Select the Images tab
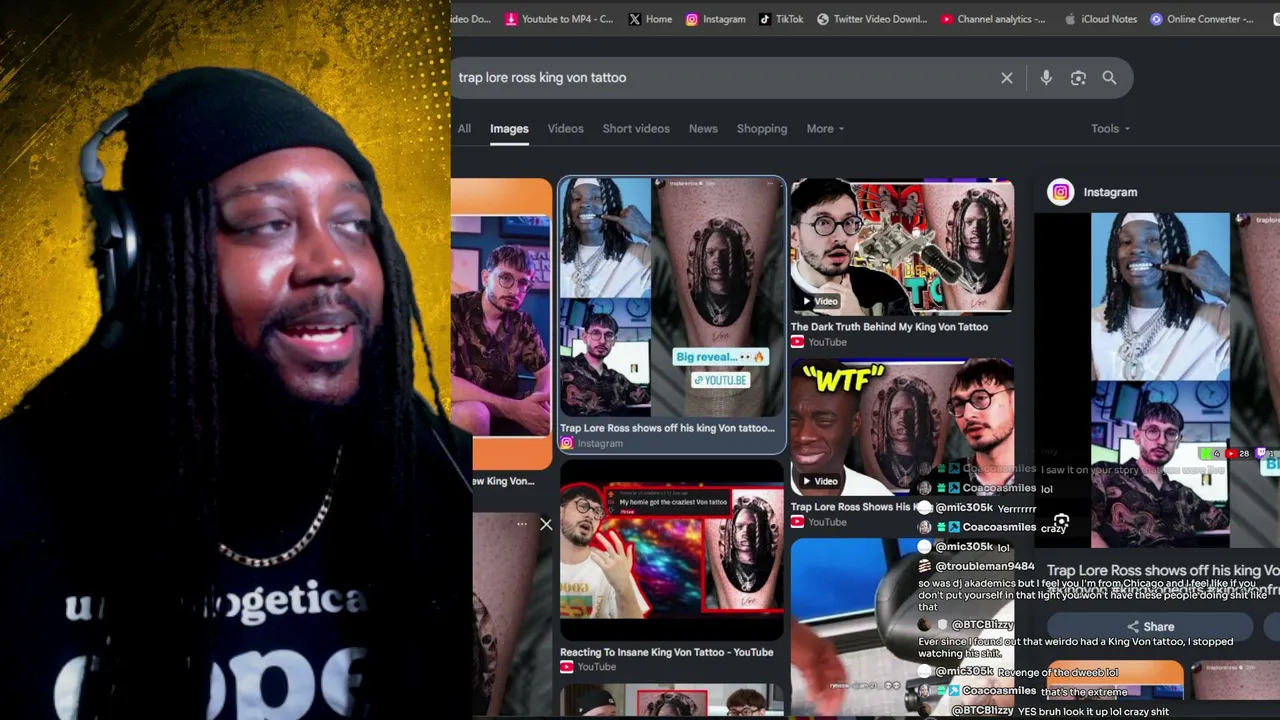Image resolution: width=1280 pixels, height=720 pixels. pyautogui.click(x=509, y=129)
